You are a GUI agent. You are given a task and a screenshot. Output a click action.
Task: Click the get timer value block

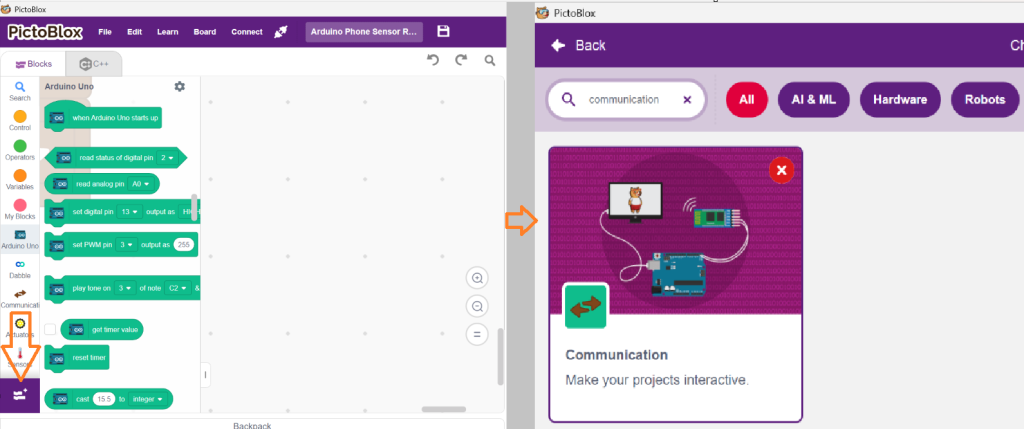[x=102, y=330]
